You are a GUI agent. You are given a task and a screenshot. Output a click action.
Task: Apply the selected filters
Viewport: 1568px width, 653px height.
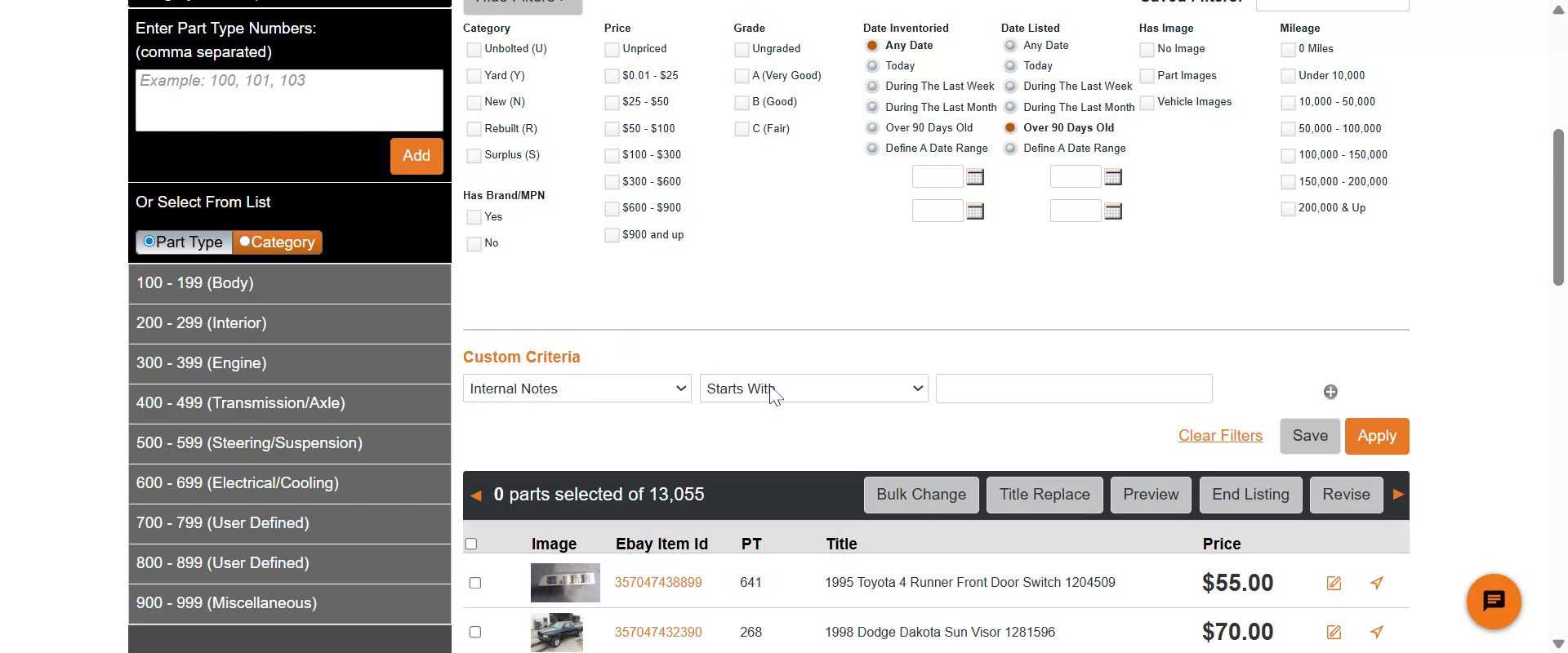coord(1377,436)
